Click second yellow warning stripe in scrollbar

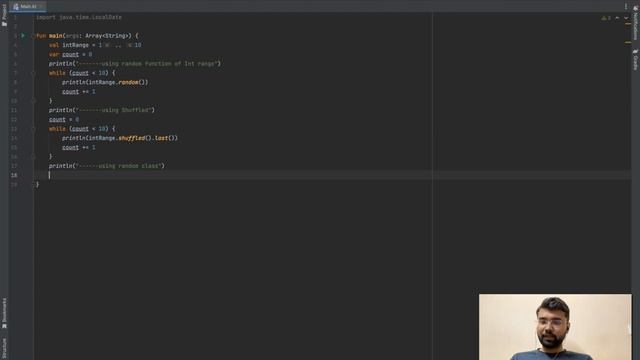point(628,42)
